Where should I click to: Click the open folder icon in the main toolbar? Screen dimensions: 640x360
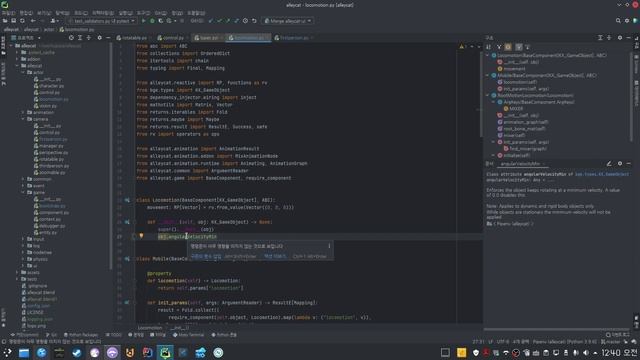[x=5, y=21]
